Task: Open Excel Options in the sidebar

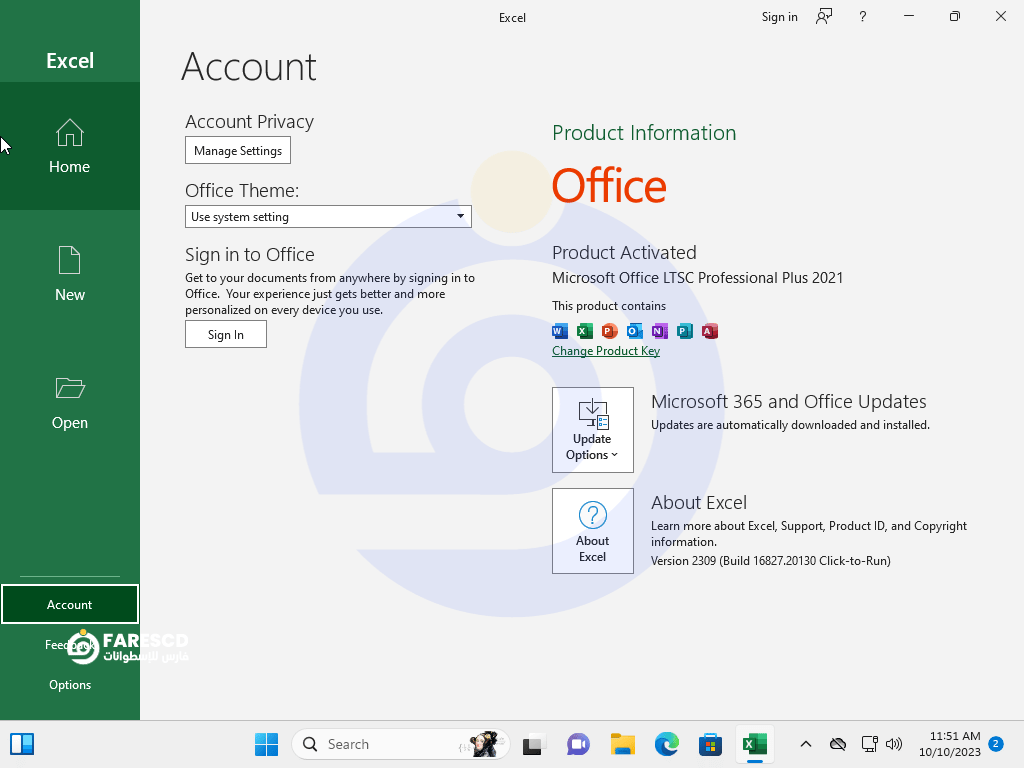Action: (x=69, y=684)
